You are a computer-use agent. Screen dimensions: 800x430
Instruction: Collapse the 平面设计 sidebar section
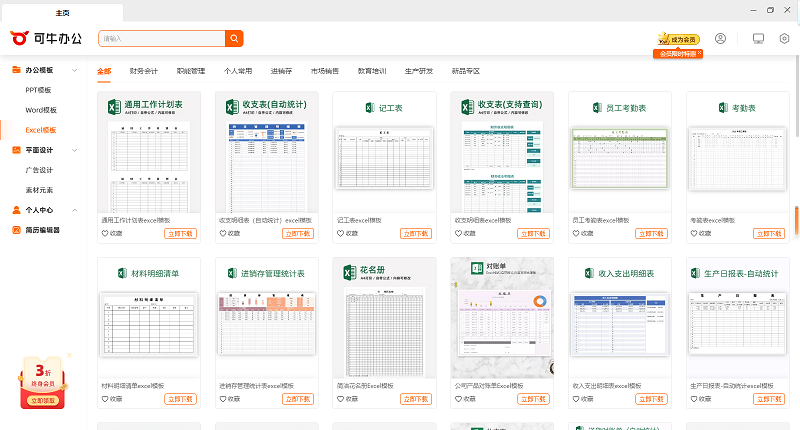pyautogui.click(x=73, y=150)
